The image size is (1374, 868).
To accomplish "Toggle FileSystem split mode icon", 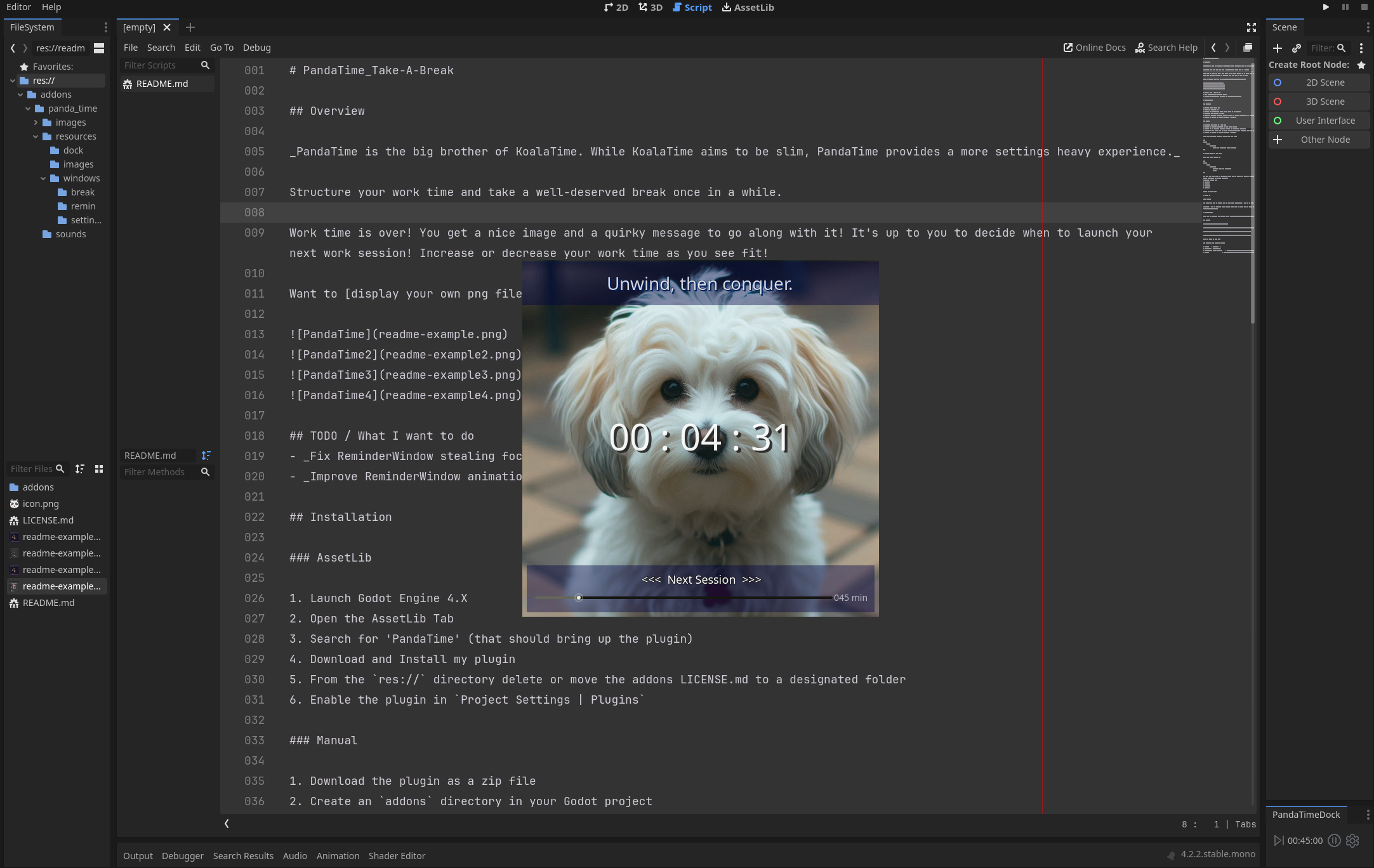I will 99,48.
